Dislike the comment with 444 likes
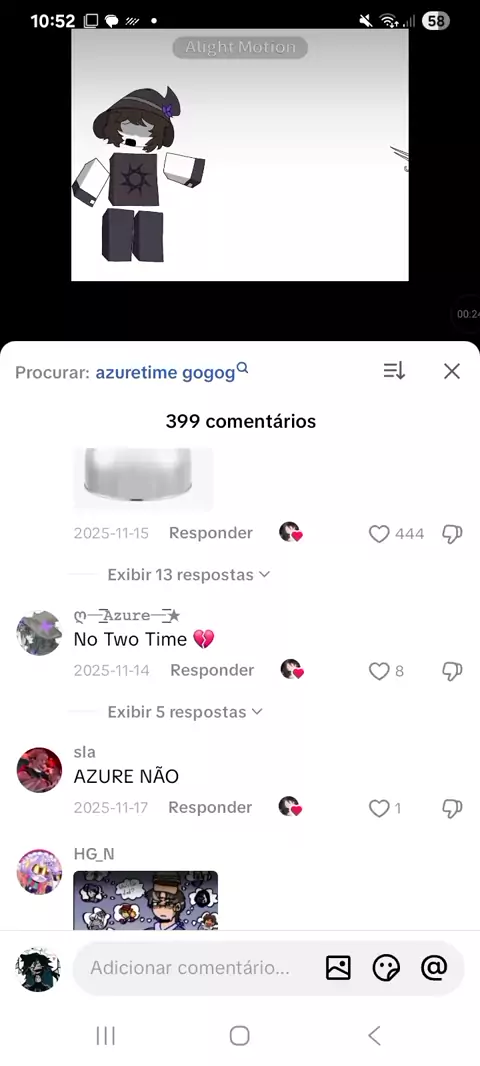The image size is (480, 1066). coord(452,534)
